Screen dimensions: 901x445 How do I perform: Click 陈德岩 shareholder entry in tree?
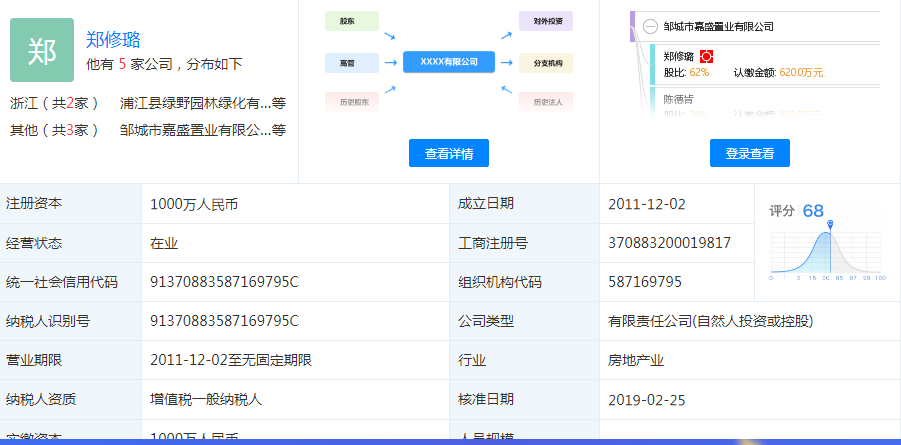(x=679, y=98)
